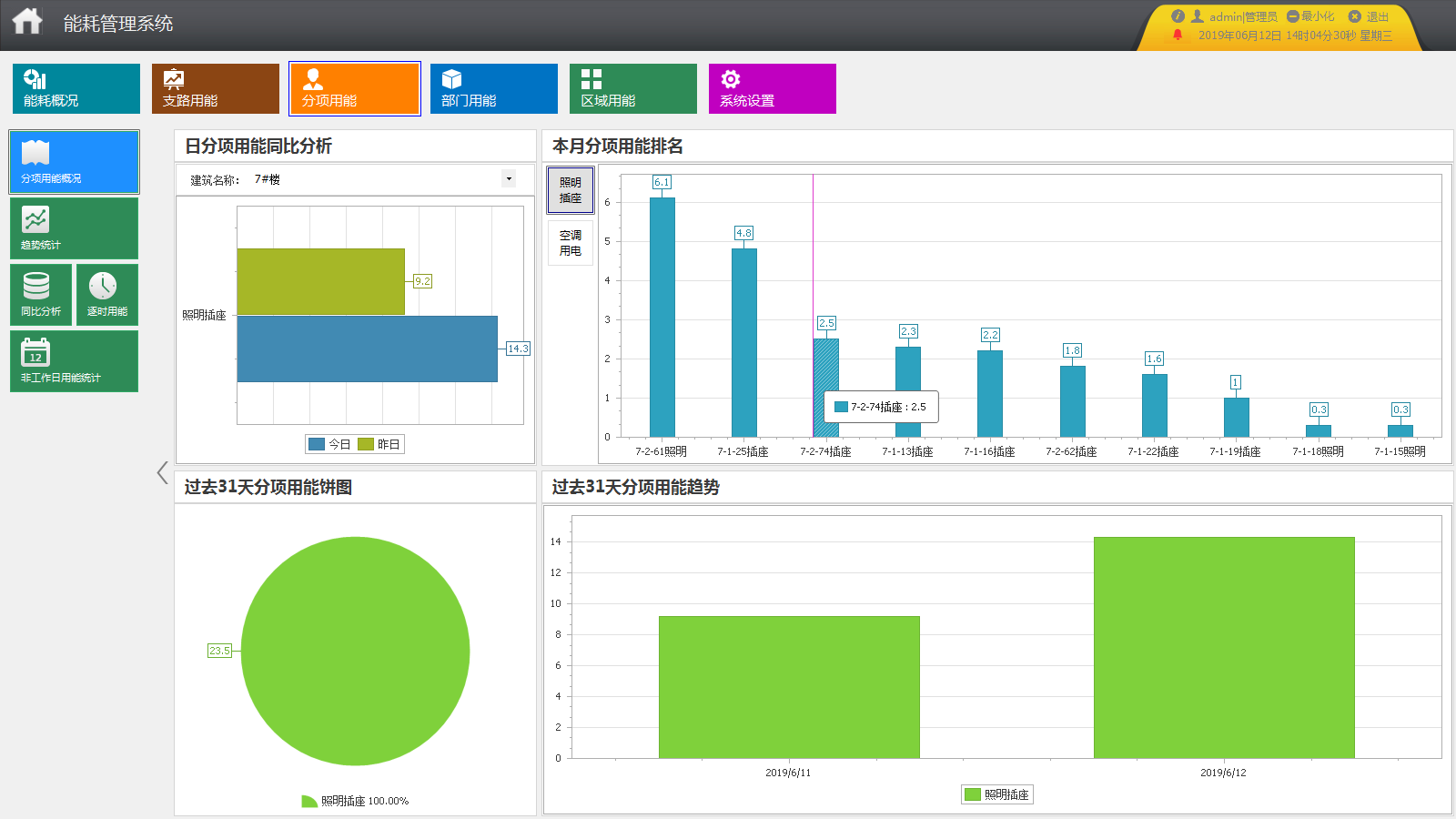Viewport: 1456px width, 819px height.
Task: Expand the 建筑名称 building dropdown arrow
Action: click(x=509, y=179)
